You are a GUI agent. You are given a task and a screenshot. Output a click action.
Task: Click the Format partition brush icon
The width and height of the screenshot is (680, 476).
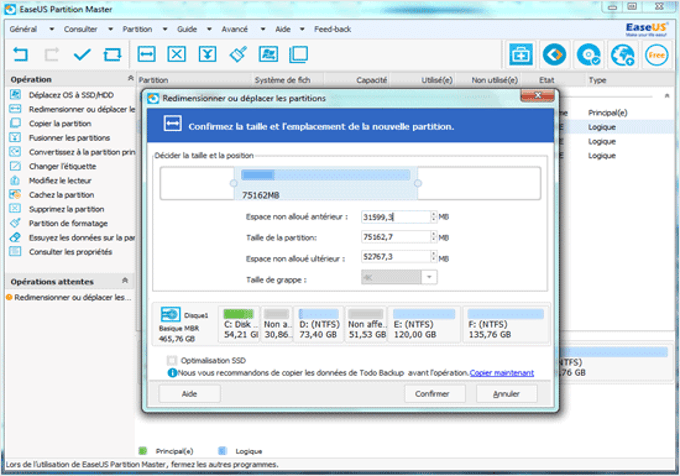tap(238, 54)
